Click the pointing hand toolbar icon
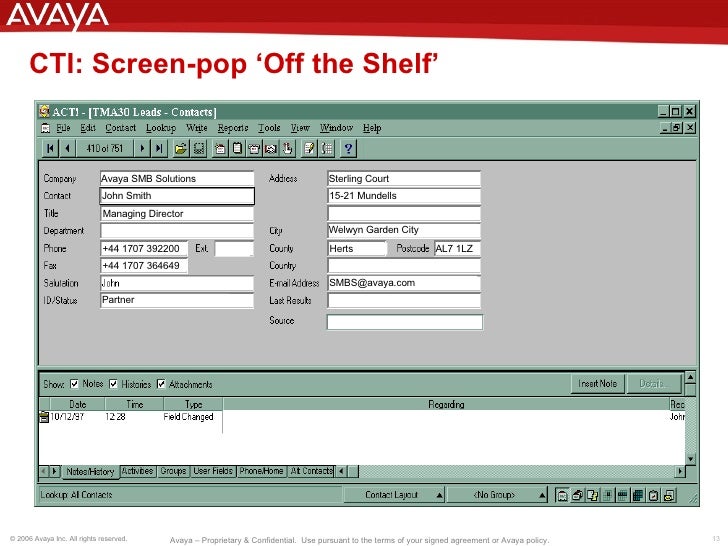The width and height of the screenshot is (728, 546). click(x=288, y=149)
